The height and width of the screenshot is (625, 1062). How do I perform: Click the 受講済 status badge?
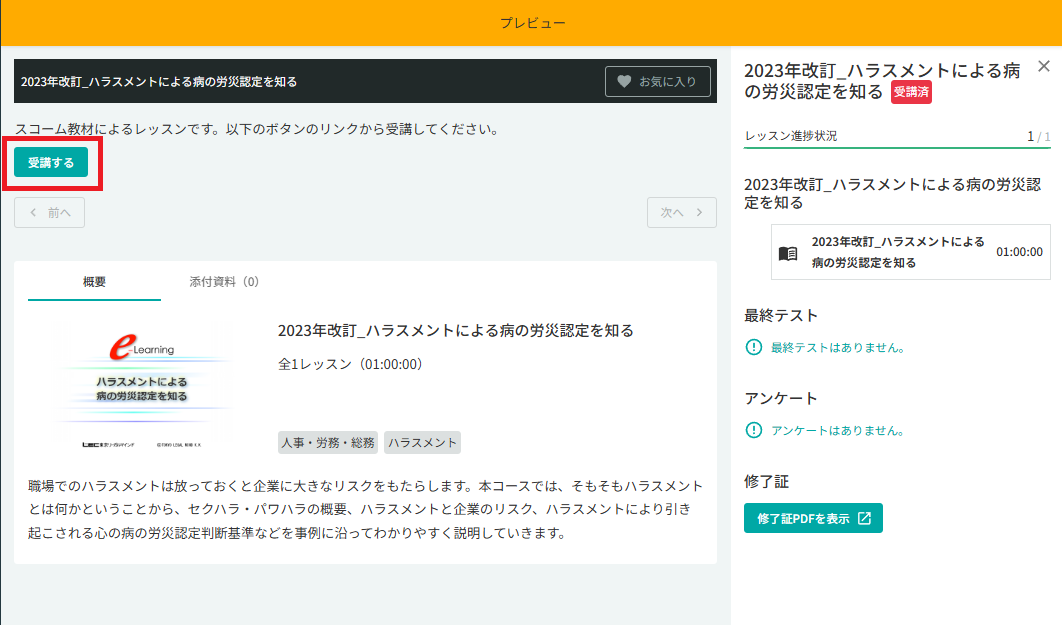pyautogui.click(x=911, y=92)
